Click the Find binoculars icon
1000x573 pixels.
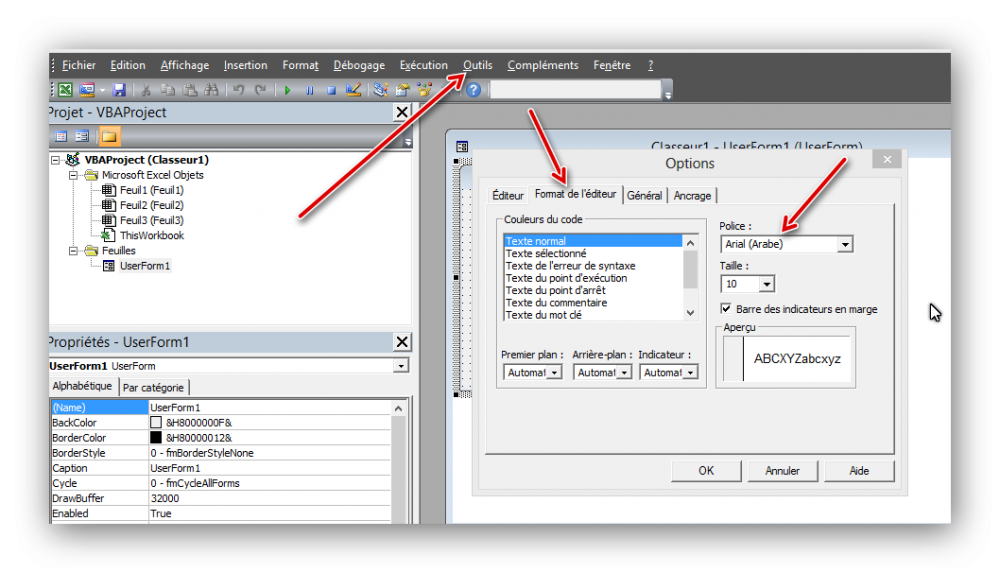(x=211, y=90)
